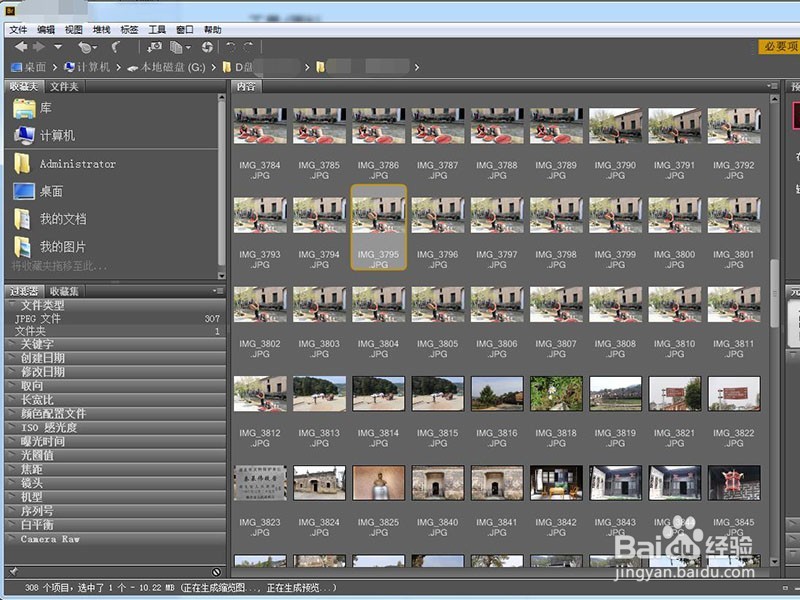
Task: Open the filter panel options menu
Action: 218,291
